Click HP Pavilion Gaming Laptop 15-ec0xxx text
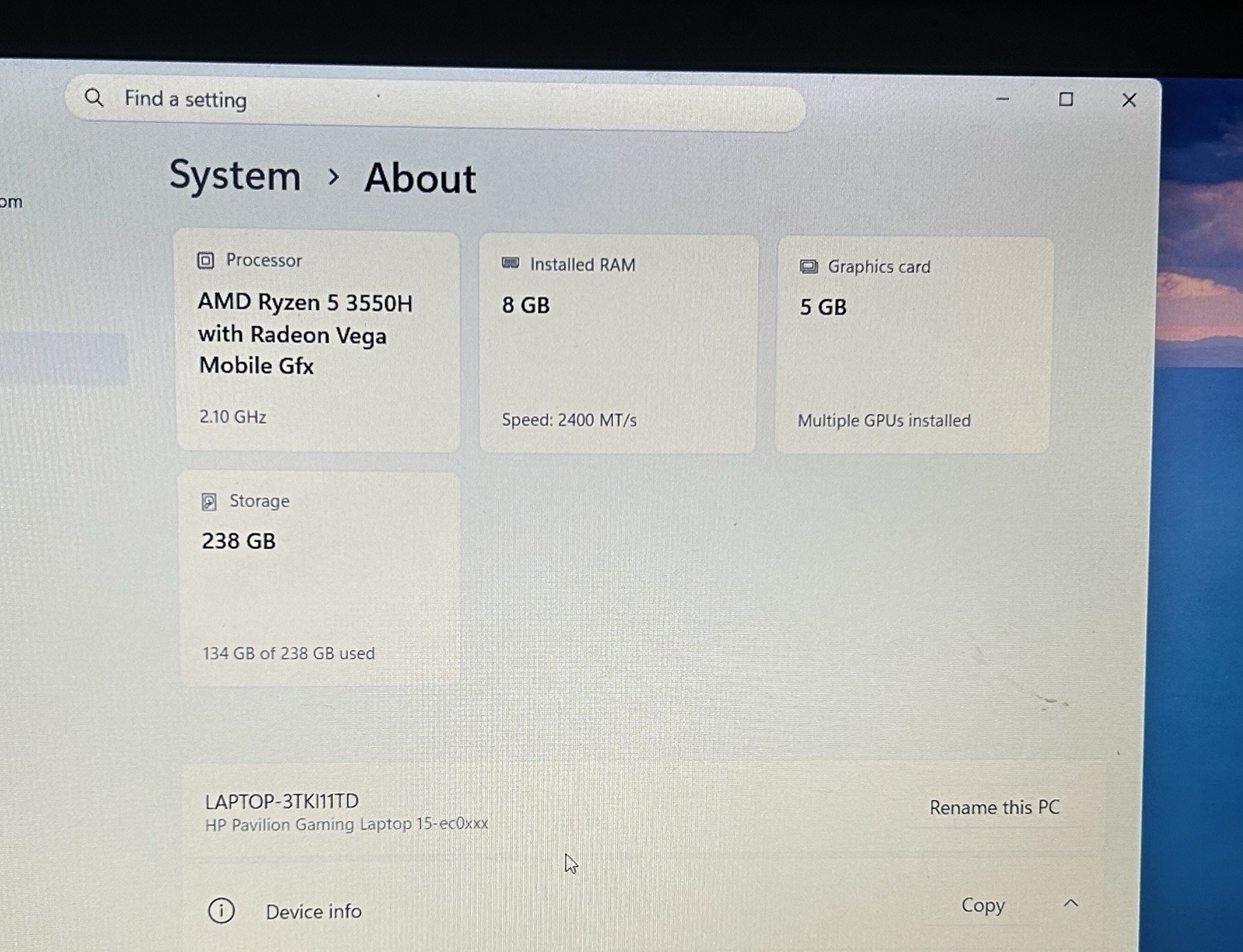The height and width of the screenshot is (952, 1243). tap(346, 825)
